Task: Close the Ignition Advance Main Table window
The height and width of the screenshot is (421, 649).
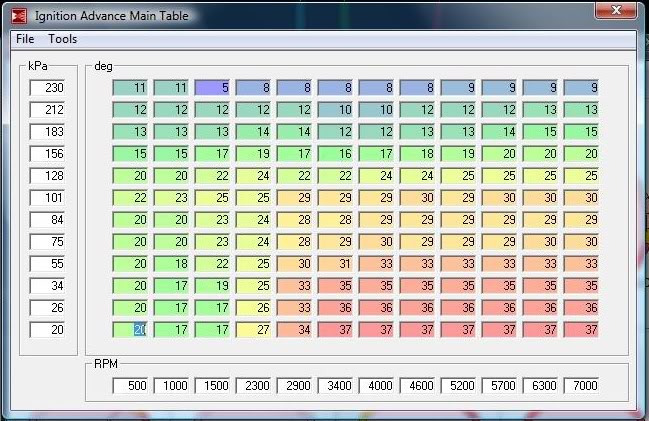Action: [616, 10]
